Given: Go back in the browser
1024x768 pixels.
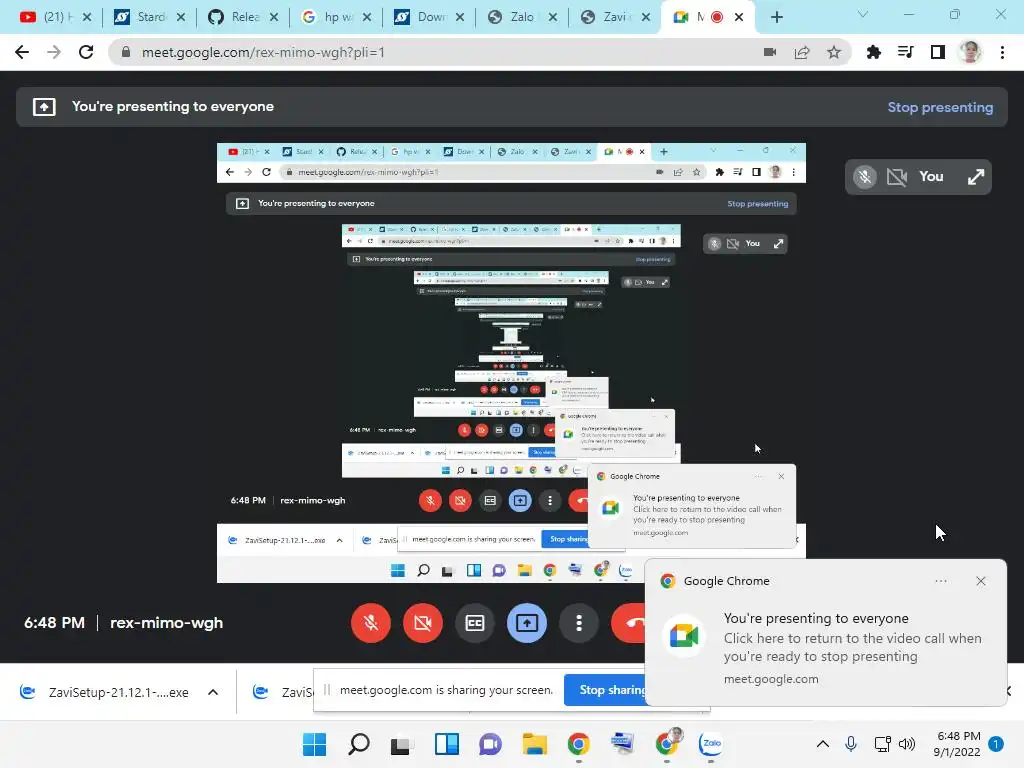Looking at the screenshot, I should pos(22,52).
